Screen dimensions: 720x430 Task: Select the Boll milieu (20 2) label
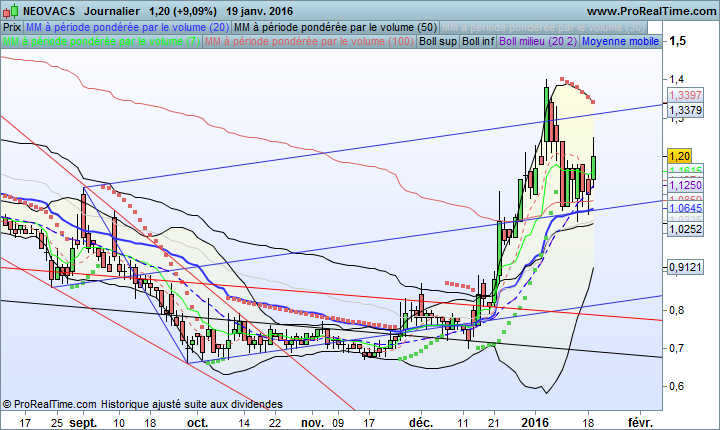(x=537, y=42)
